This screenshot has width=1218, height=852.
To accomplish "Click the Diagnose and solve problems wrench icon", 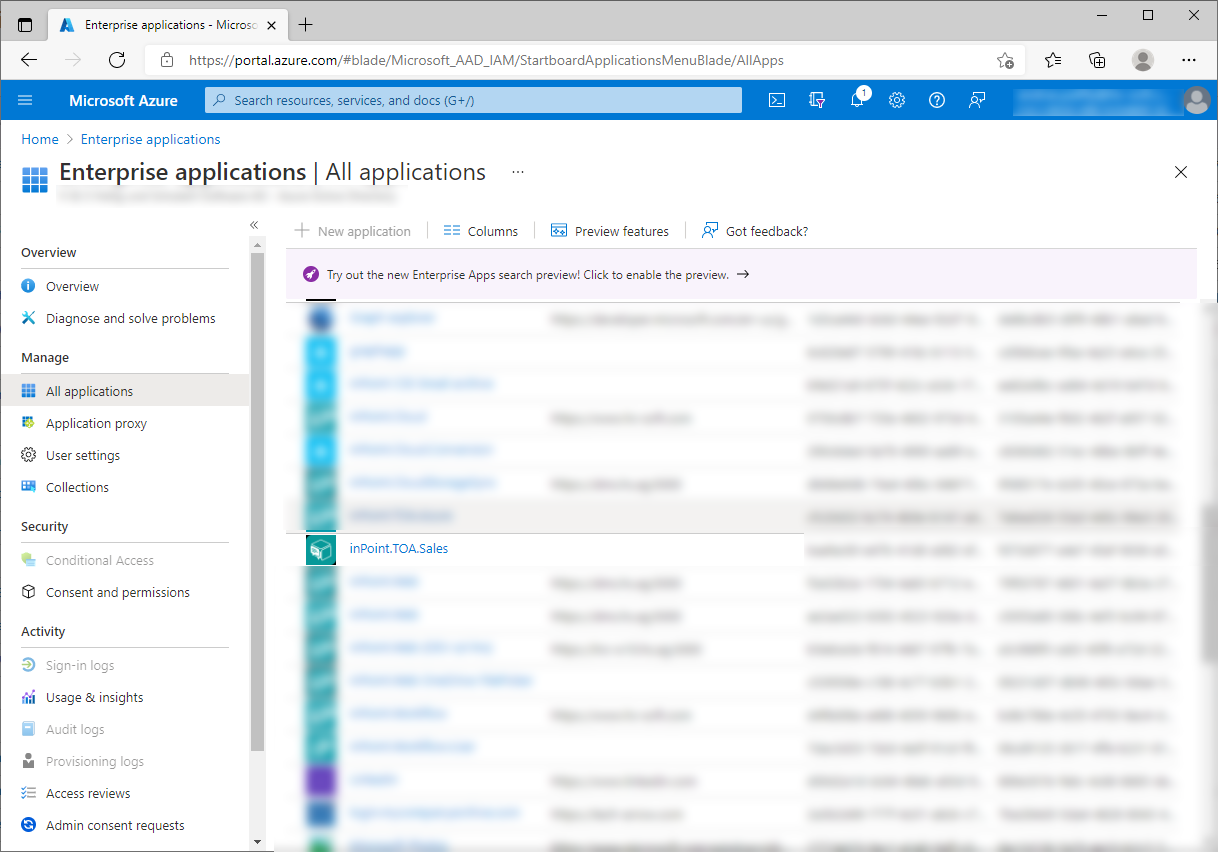I will (x=28, y=318).
